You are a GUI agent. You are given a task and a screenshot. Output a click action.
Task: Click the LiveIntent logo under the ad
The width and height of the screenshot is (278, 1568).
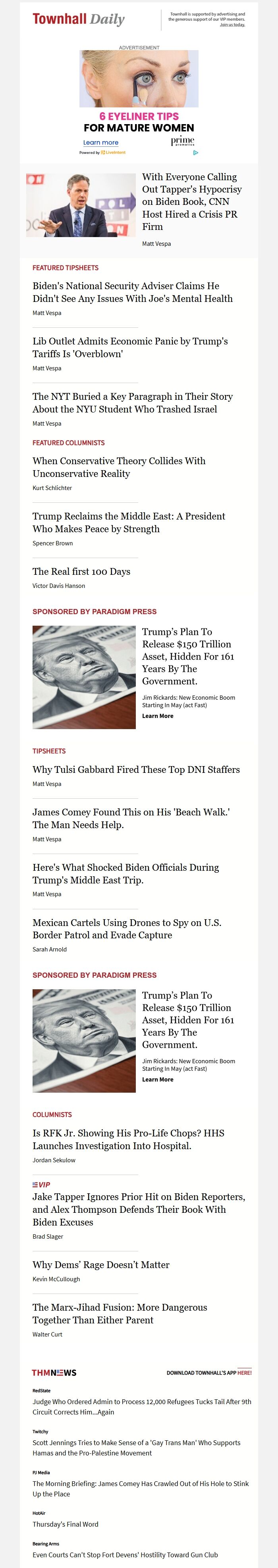113,153
